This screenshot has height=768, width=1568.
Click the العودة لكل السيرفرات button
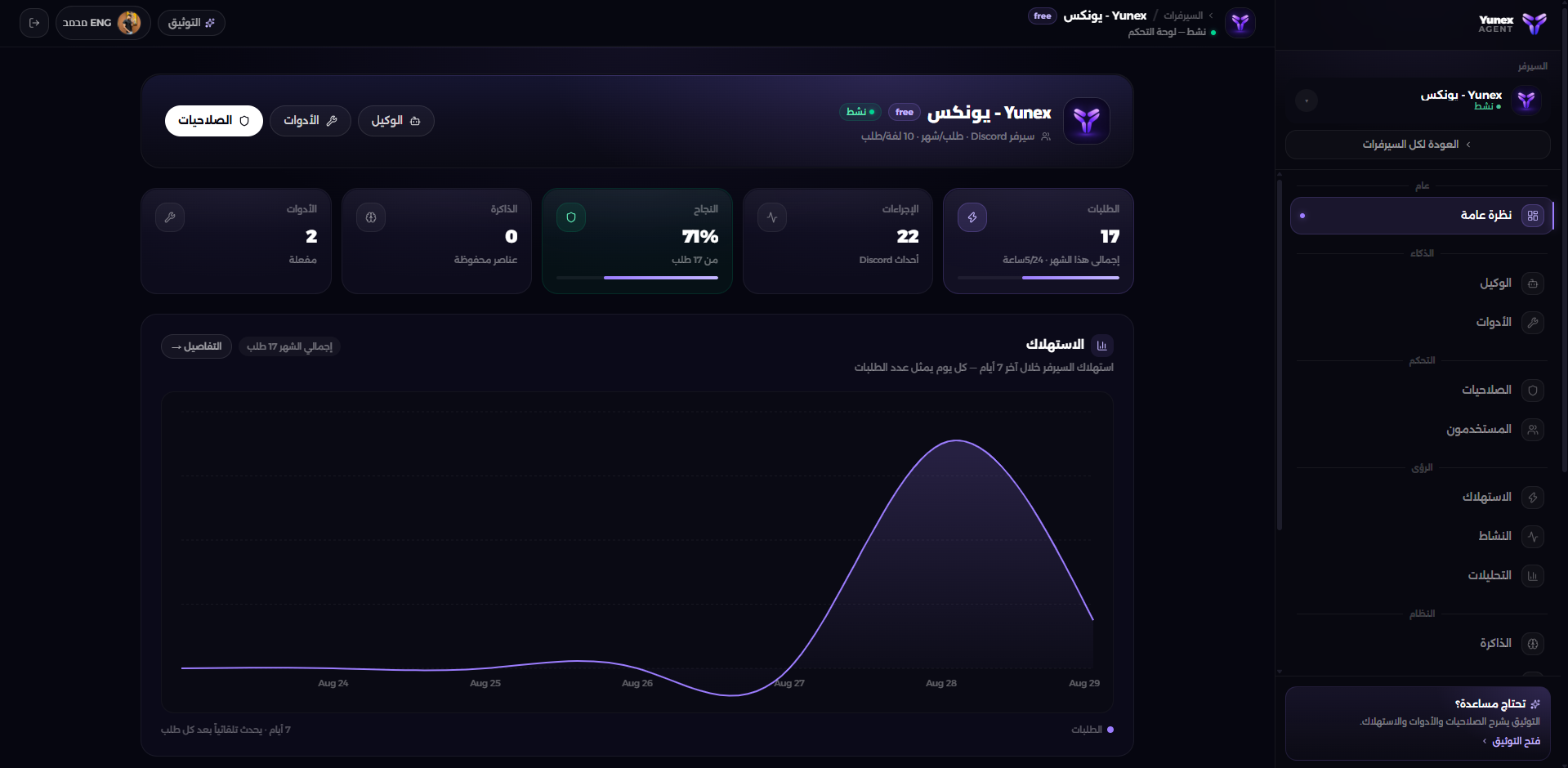(1418, 145)
